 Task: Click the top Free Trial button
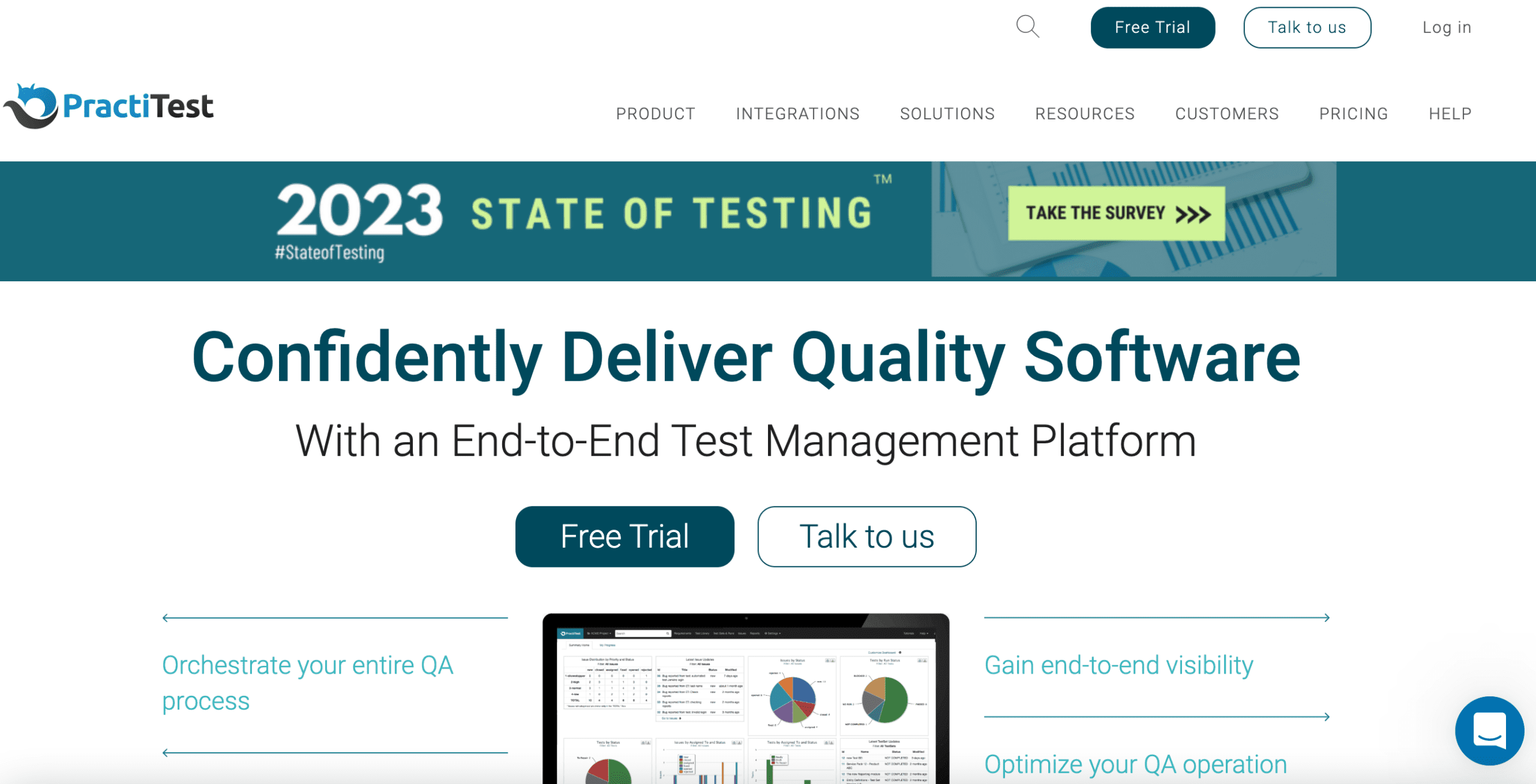pos(1152,28)
